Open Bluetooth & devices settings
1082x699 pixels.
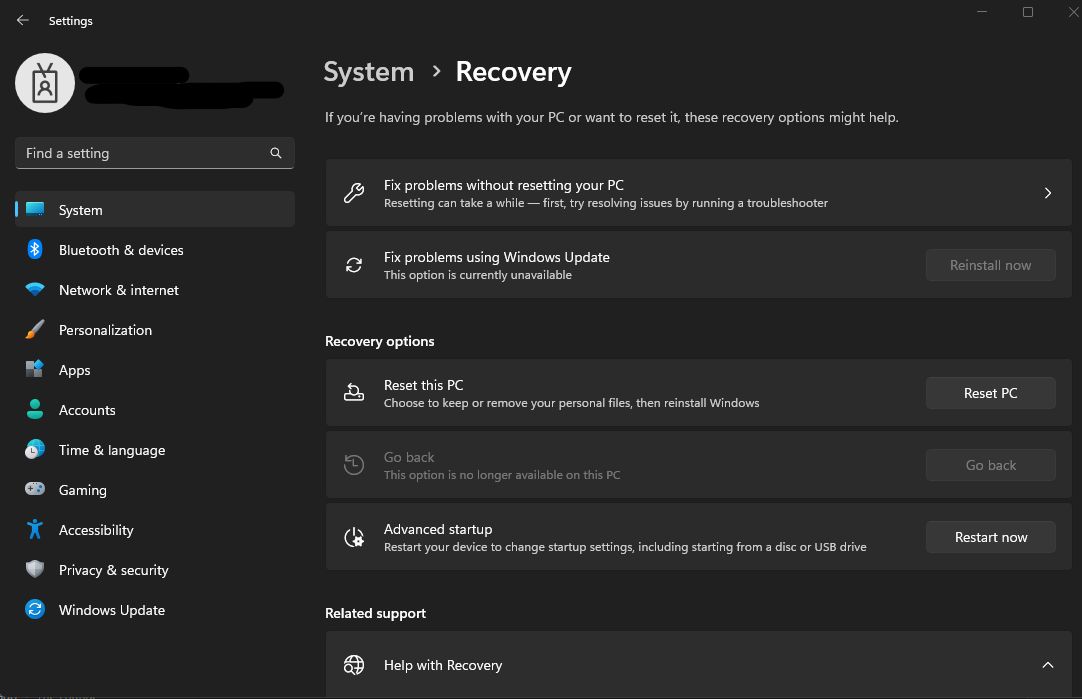[155, 250]
